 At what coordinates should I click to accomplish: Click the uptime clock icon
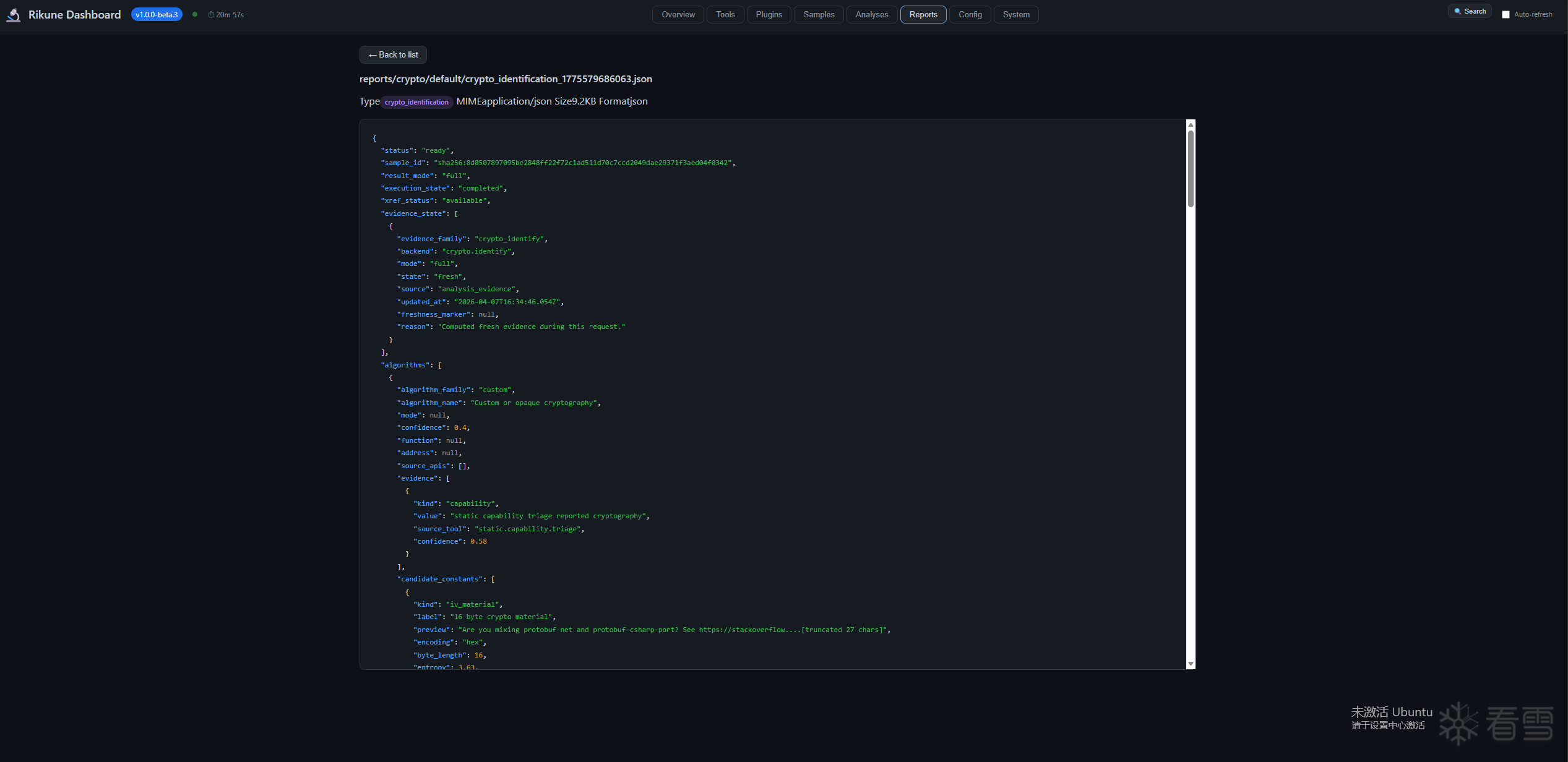tap(210, 15)
